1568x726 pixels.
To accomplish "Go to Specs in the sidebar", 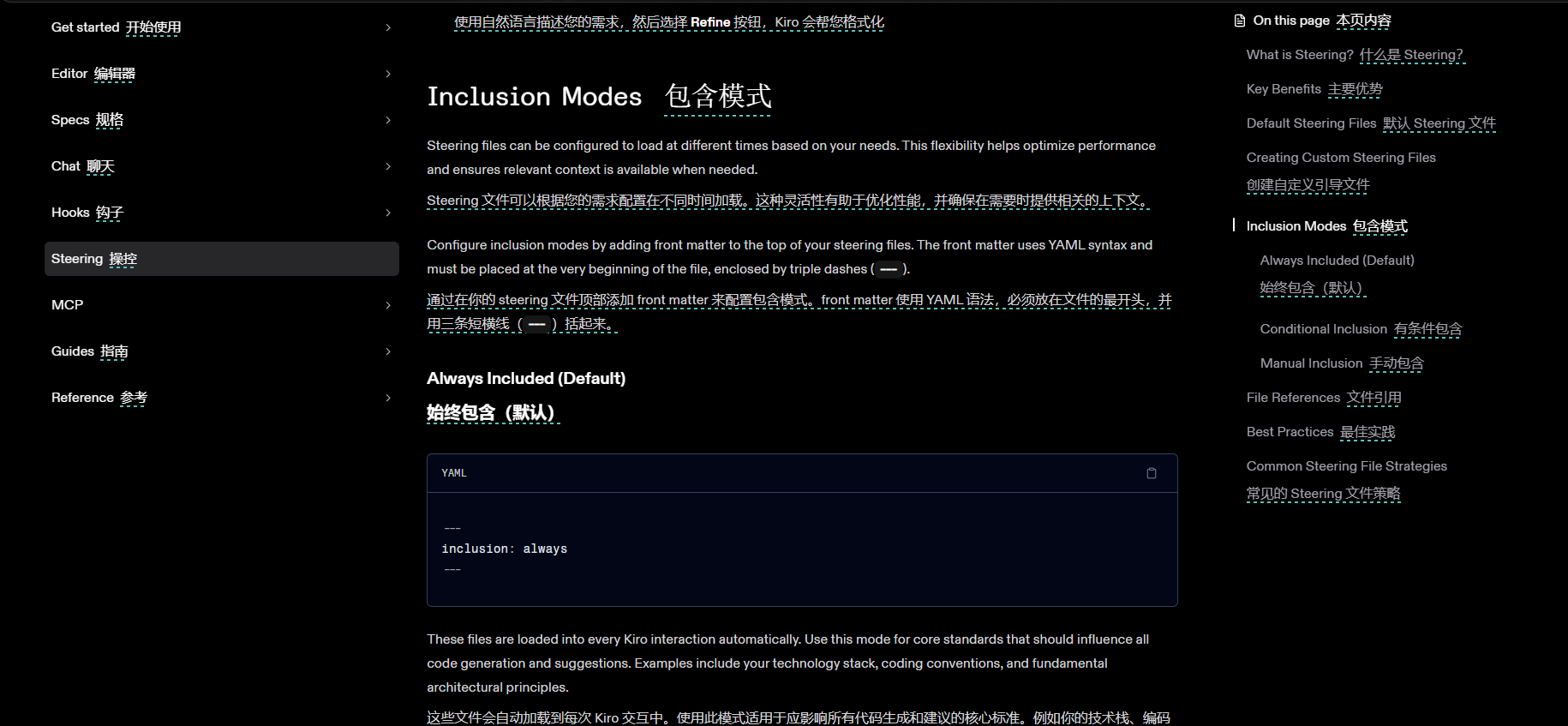I will 87,120.
